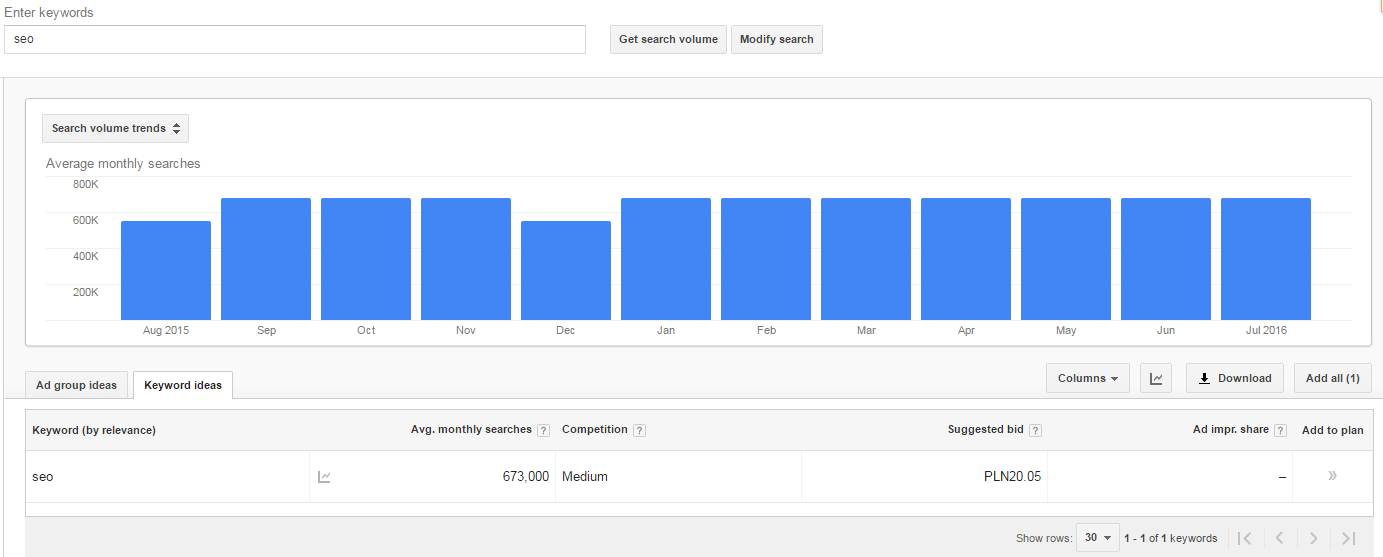The width and height of the screenshot is (1383, 557).
Task: Select the Keyword ideas tab
Action: [183, 386]
